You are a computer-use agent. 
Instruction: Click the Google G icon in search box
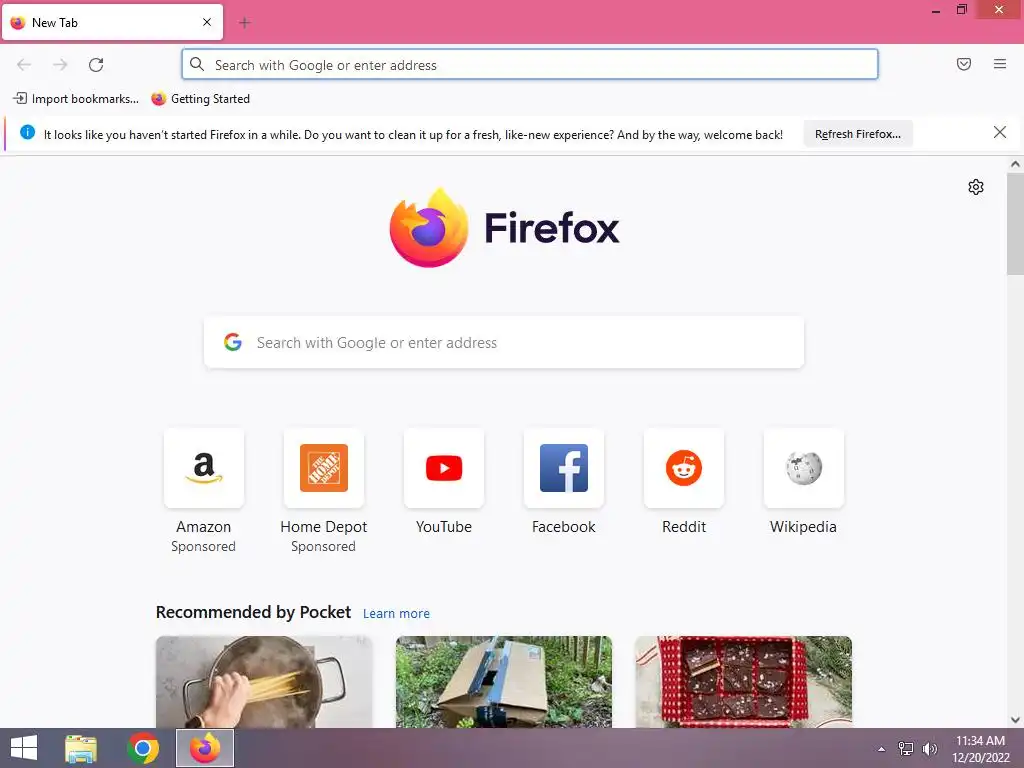[x=232, y=342]
